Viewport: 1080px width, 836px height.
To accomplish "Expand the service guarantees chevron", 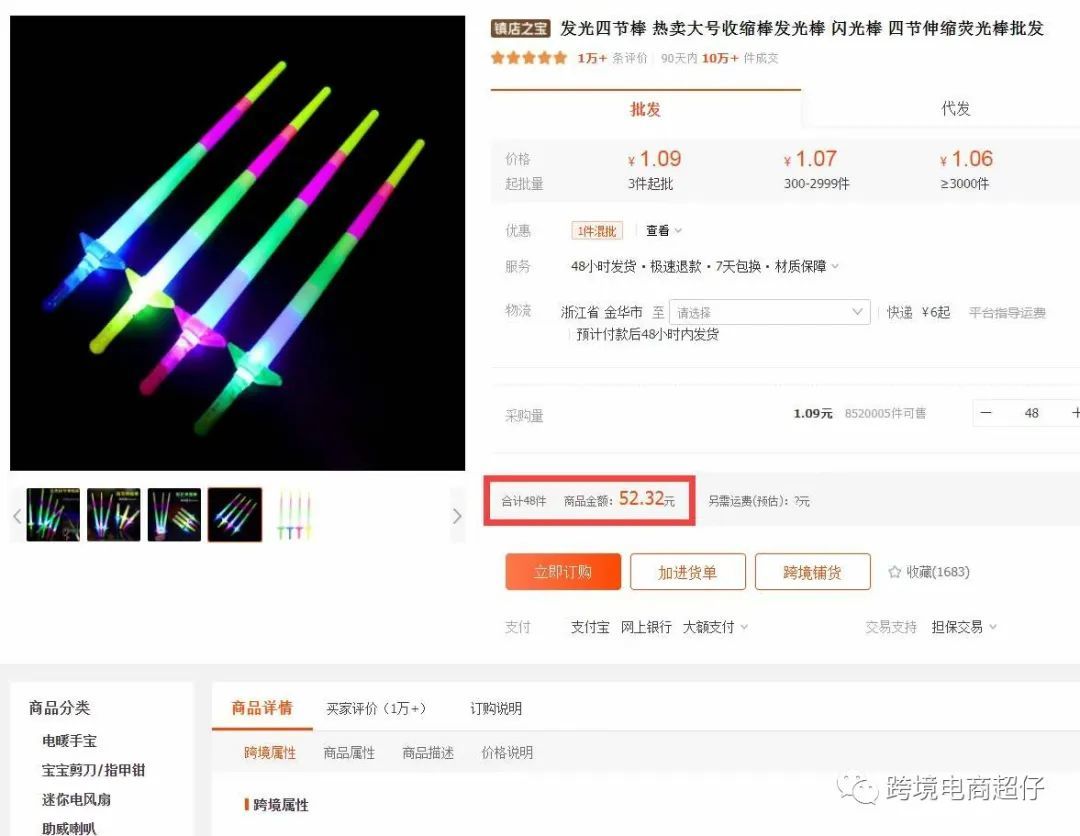I will click(x=835, y=267).
